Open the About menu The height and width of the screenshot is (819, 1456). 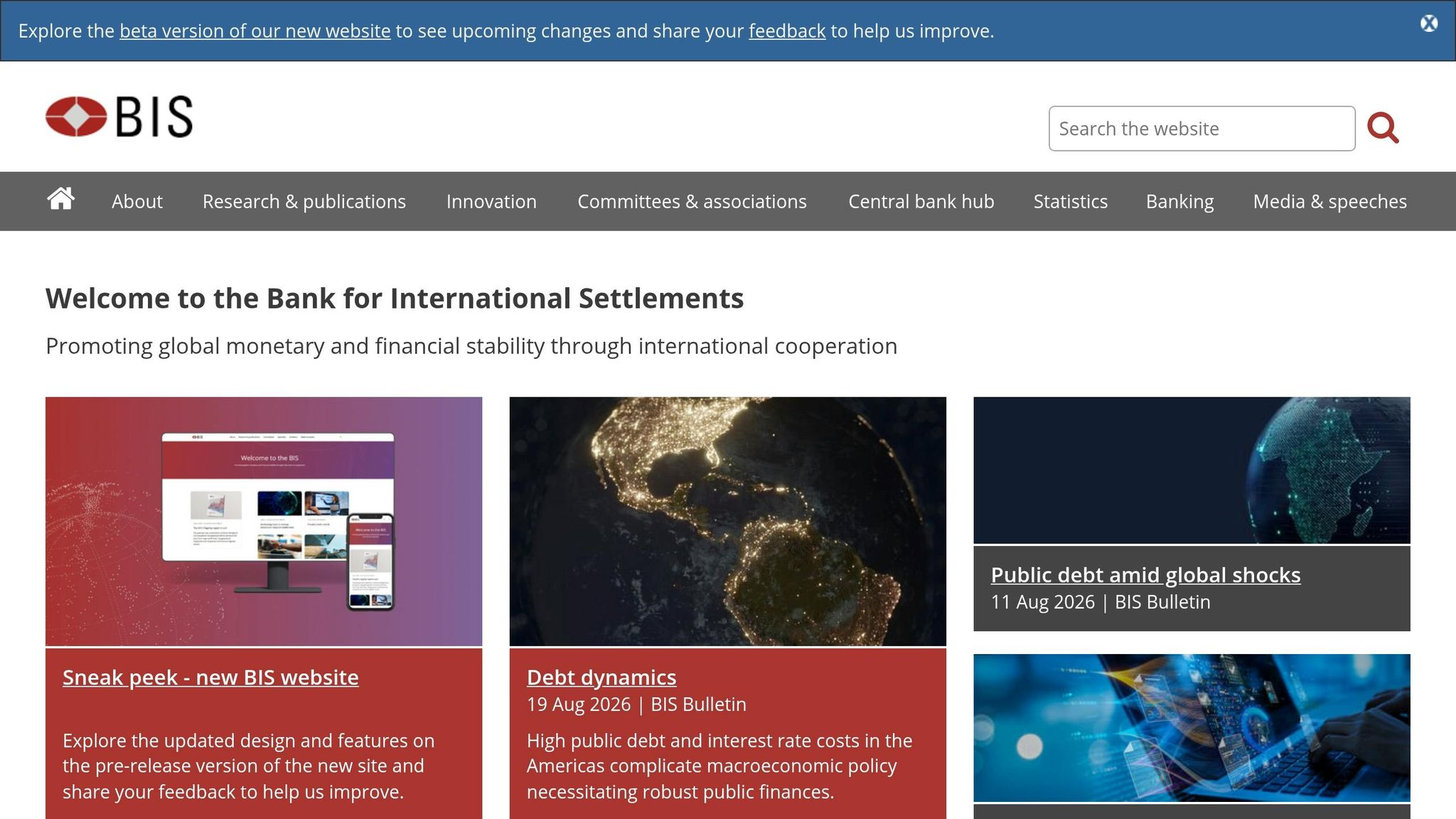pyautogui.click(x=137, y=201)
